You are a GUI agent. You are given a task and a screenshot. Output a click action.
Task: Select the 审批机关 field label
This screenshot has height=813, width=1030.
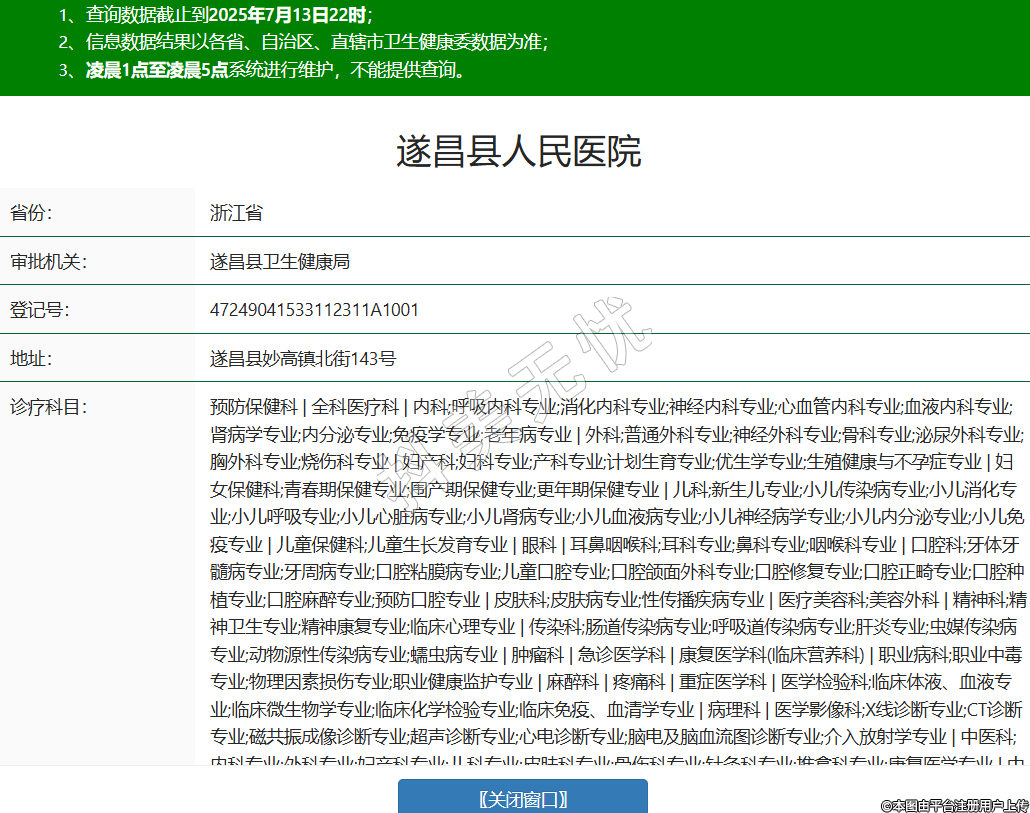tap(48, 262)
